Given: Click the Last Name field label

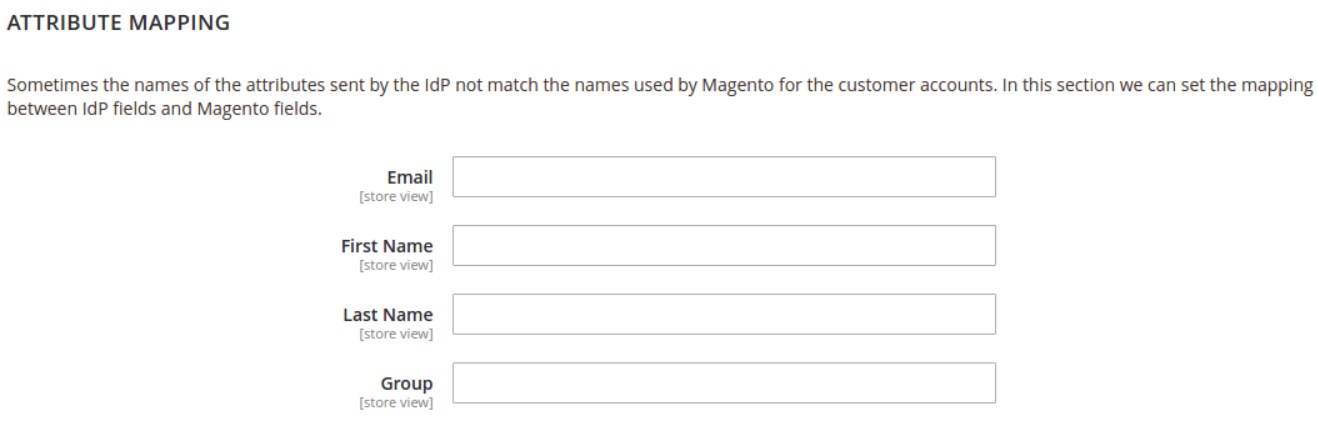Looking at the screenshot, I should (387, 315).
